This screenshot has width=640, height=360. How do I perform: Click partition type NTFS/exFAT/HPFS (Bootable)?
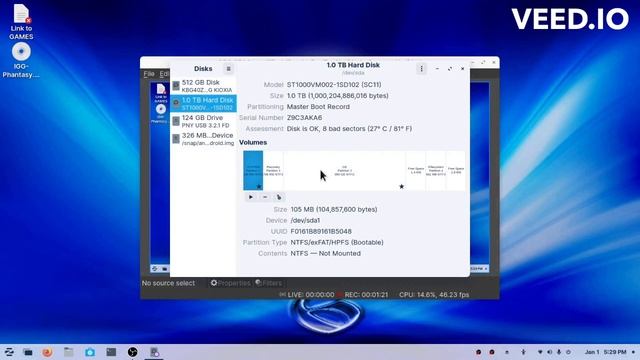[x=337, y=242]
